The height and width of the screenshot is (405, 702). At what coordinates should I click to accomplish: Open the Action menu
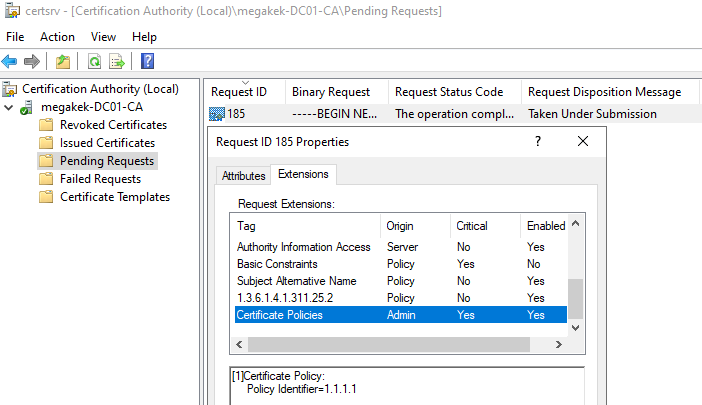click(x=57, y=37)
